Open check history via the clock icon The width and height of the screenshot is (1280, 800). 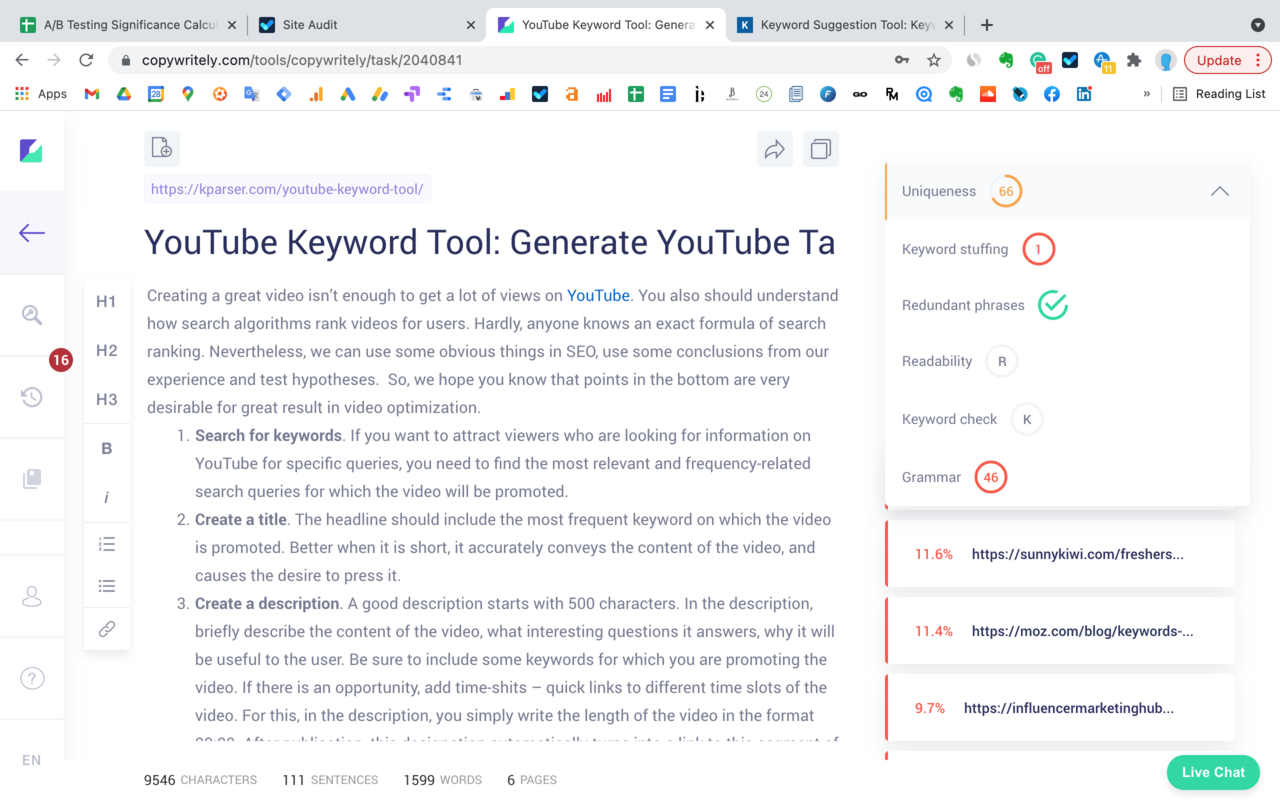click(32, 396)
